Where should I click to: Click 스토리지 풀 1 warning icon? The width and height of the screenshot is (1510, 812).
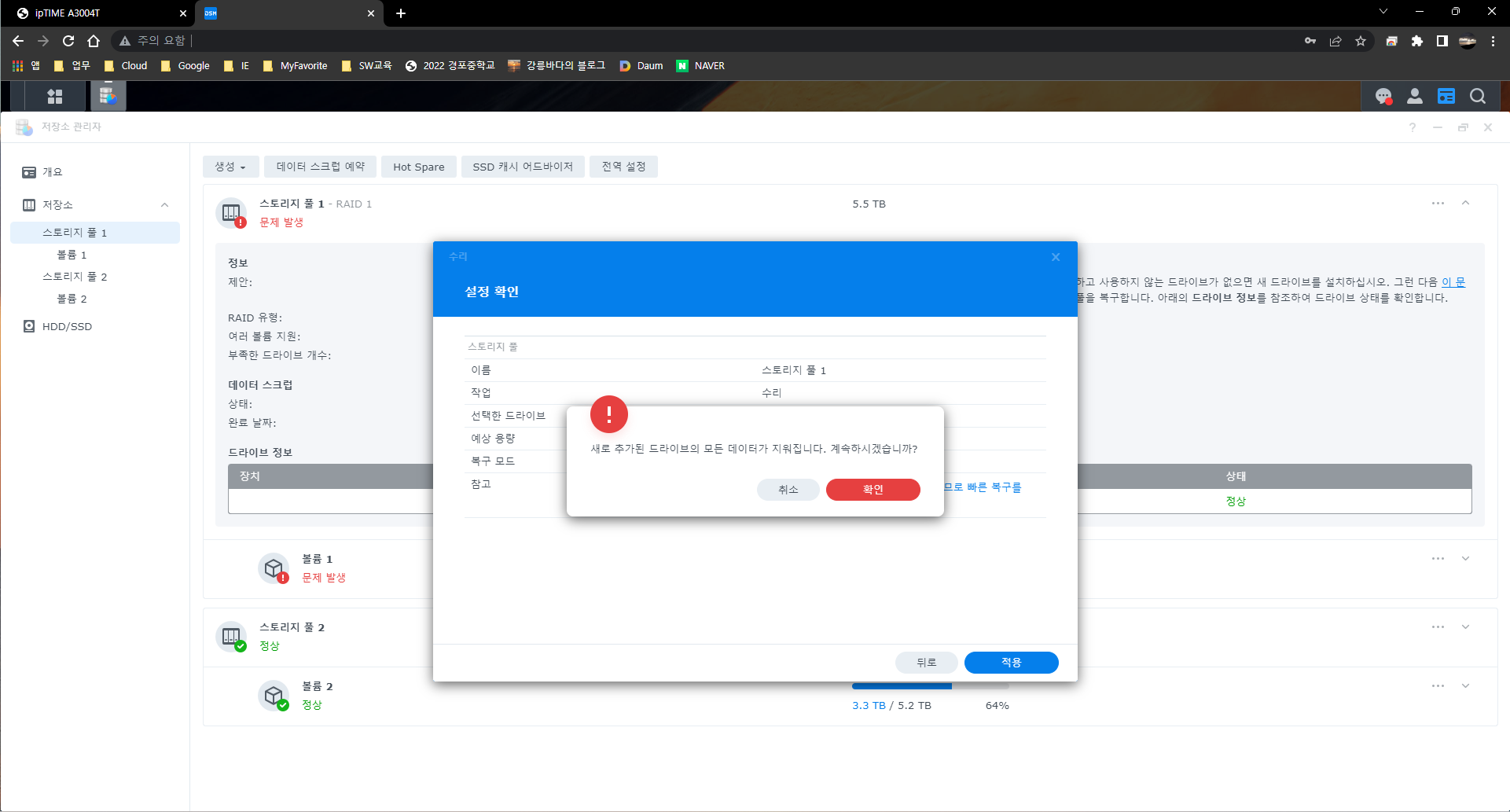pos(231,213)
